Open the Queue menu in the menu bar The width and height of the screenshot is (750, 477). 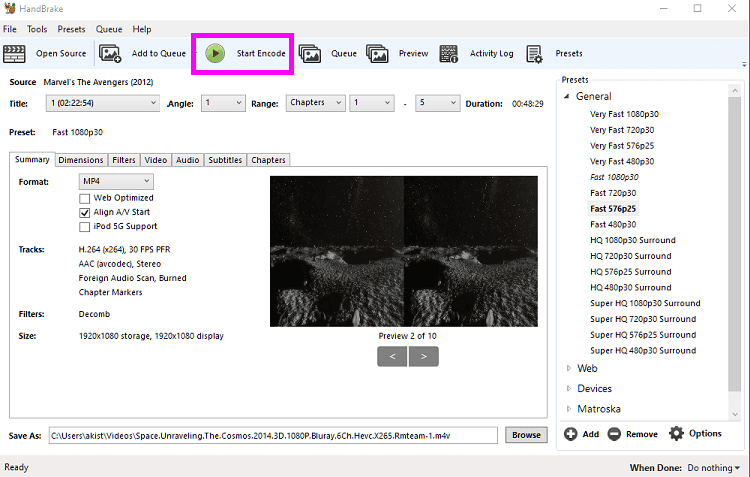[109, 29]
